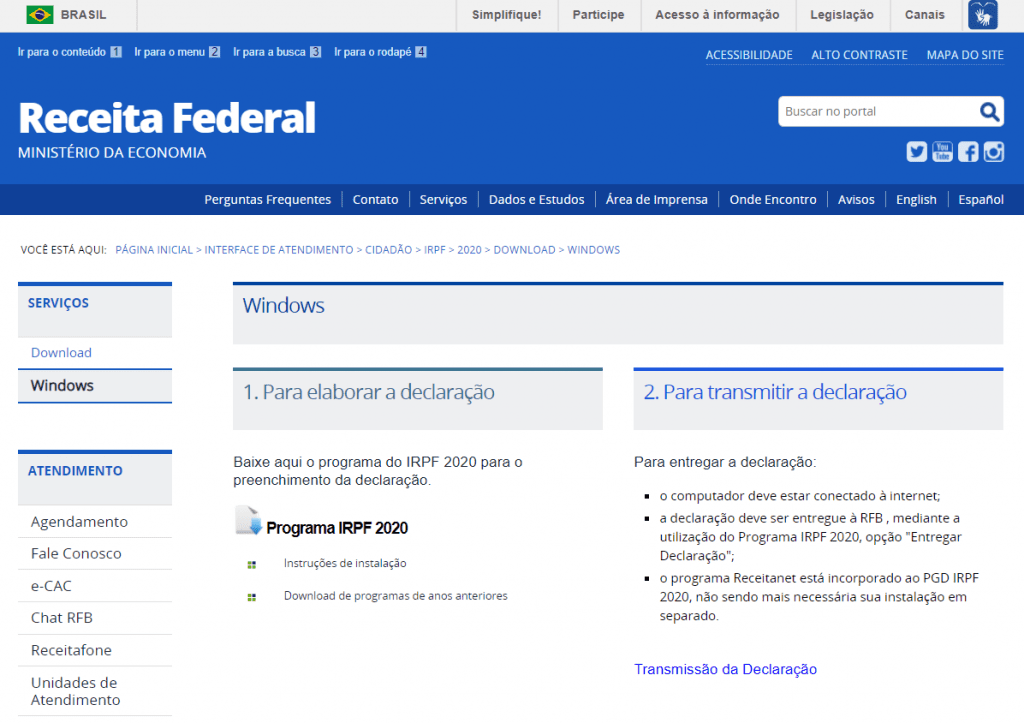Viewport: 1024px width, 723px height.
Task: Open Contato in nav bar
Action: click(x=376, y=200)
